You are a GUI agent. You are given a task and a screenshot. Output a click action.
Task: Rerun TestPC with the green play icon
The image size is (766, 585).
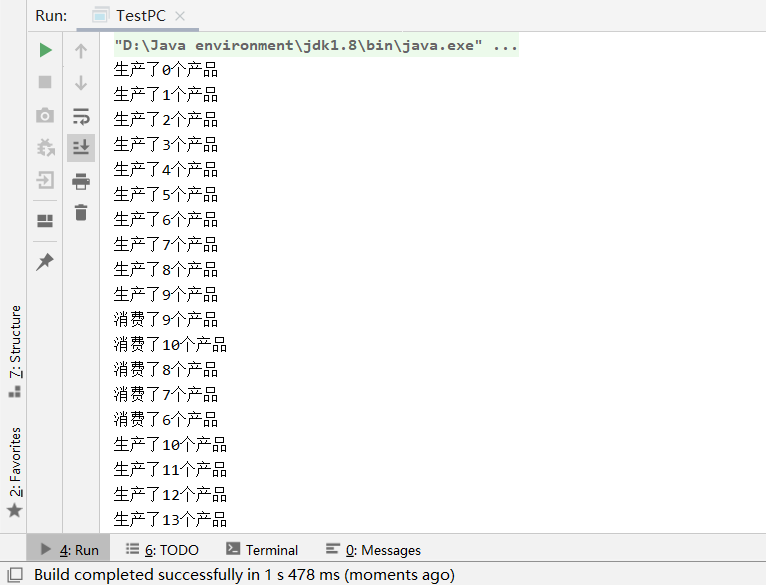[x=45, y=50]
